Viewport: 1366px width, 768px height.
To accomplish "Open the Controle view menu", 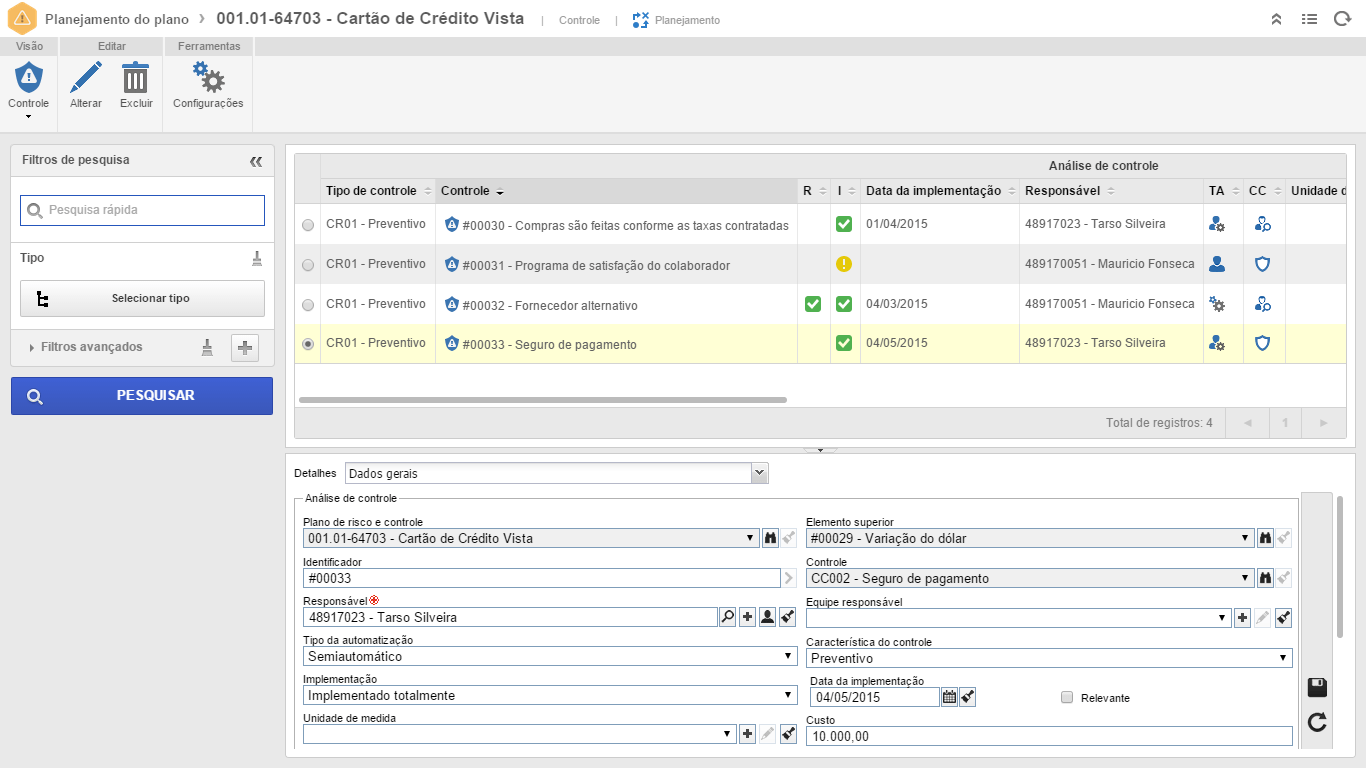I will click(28, 88).
